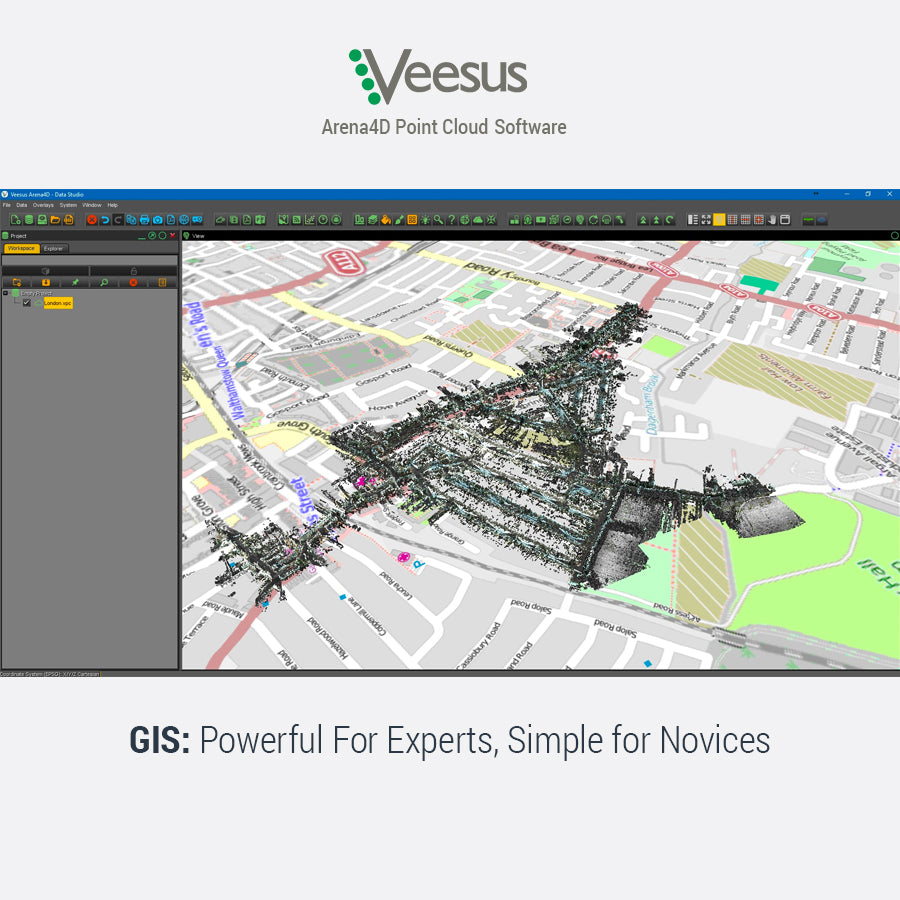Image resolution: width=900 pixels, height=900 pixels.
Task: Select the View tab above the map
Action: pos(198,236)
